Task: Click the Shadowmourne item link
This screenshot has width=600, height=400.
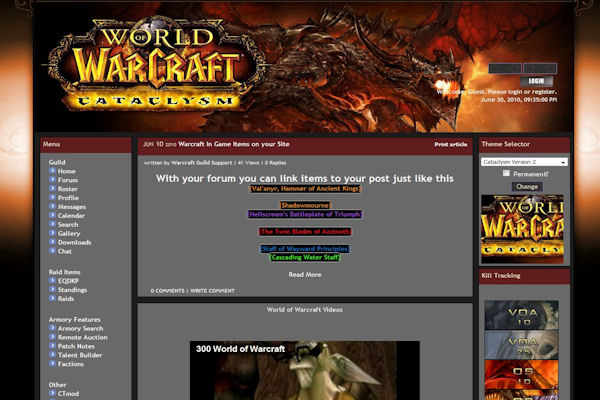Action: [x=305, y=205]
